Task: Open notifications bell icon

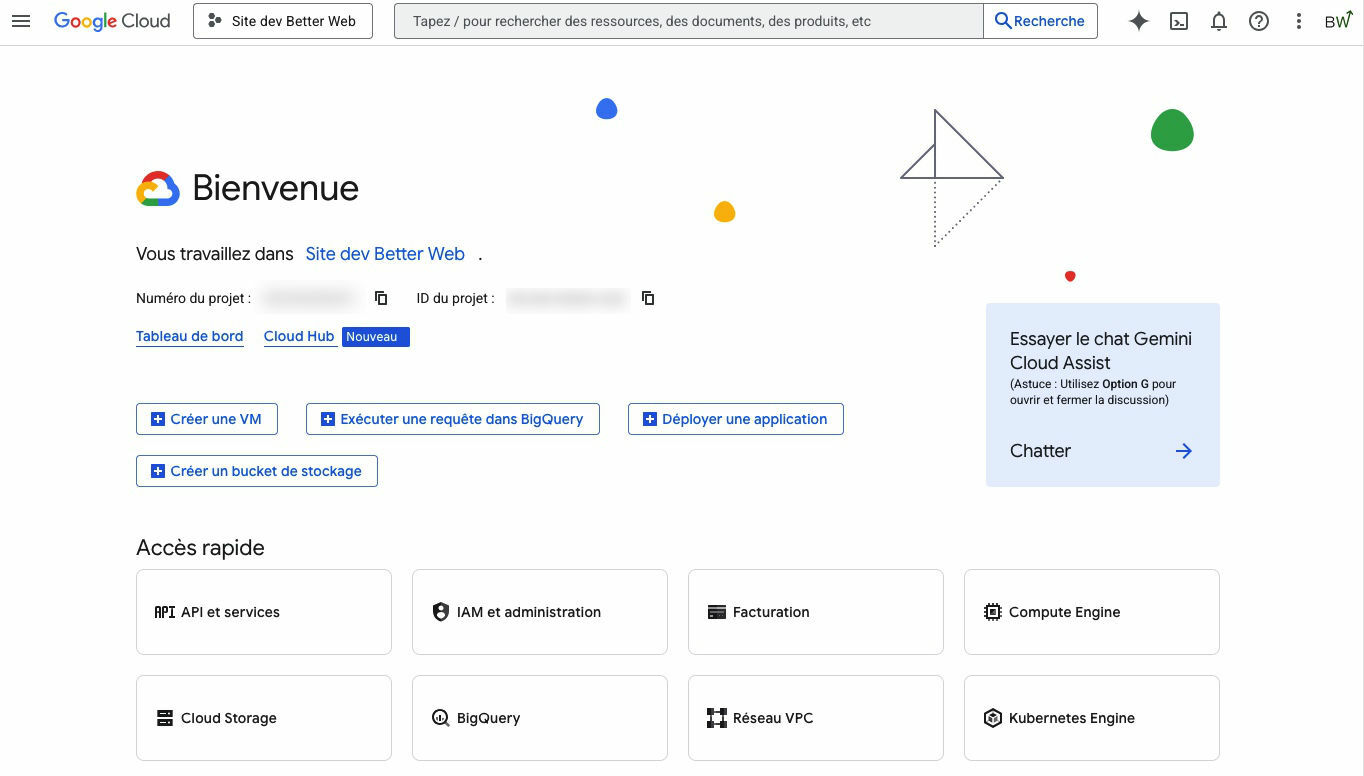Action: pyautogui.click(x=1219, y=21)
